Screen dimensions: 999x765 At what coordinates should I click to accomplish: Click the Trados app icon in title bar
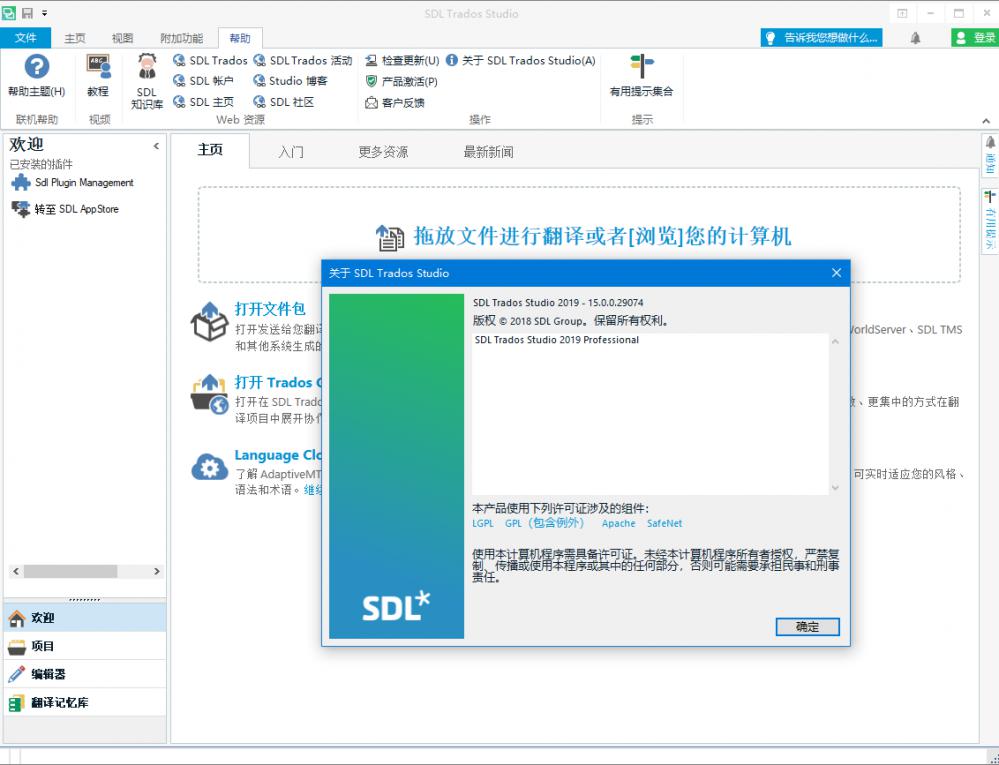(9, 13)
